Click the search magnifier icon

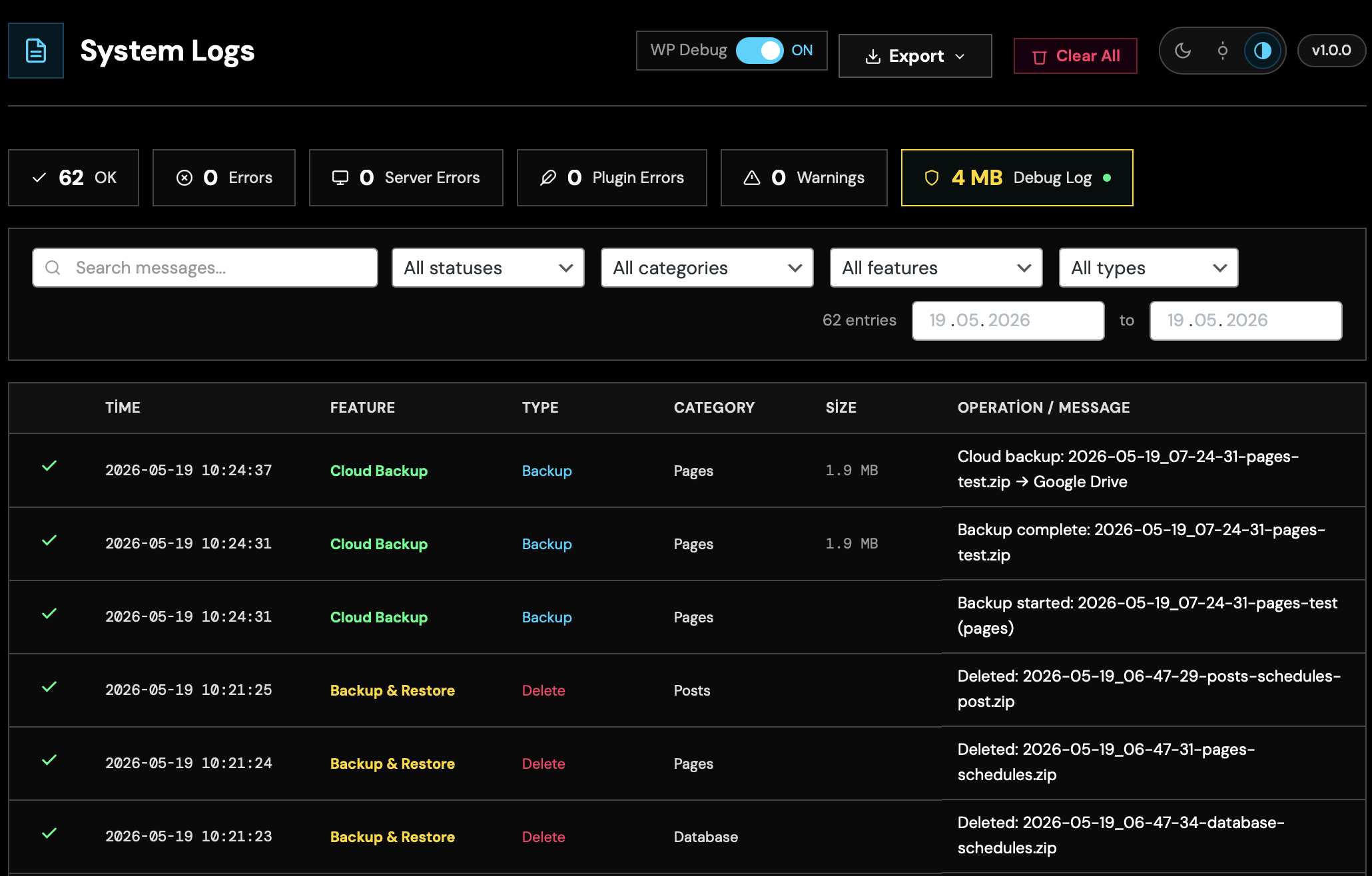tap(53, 268)
